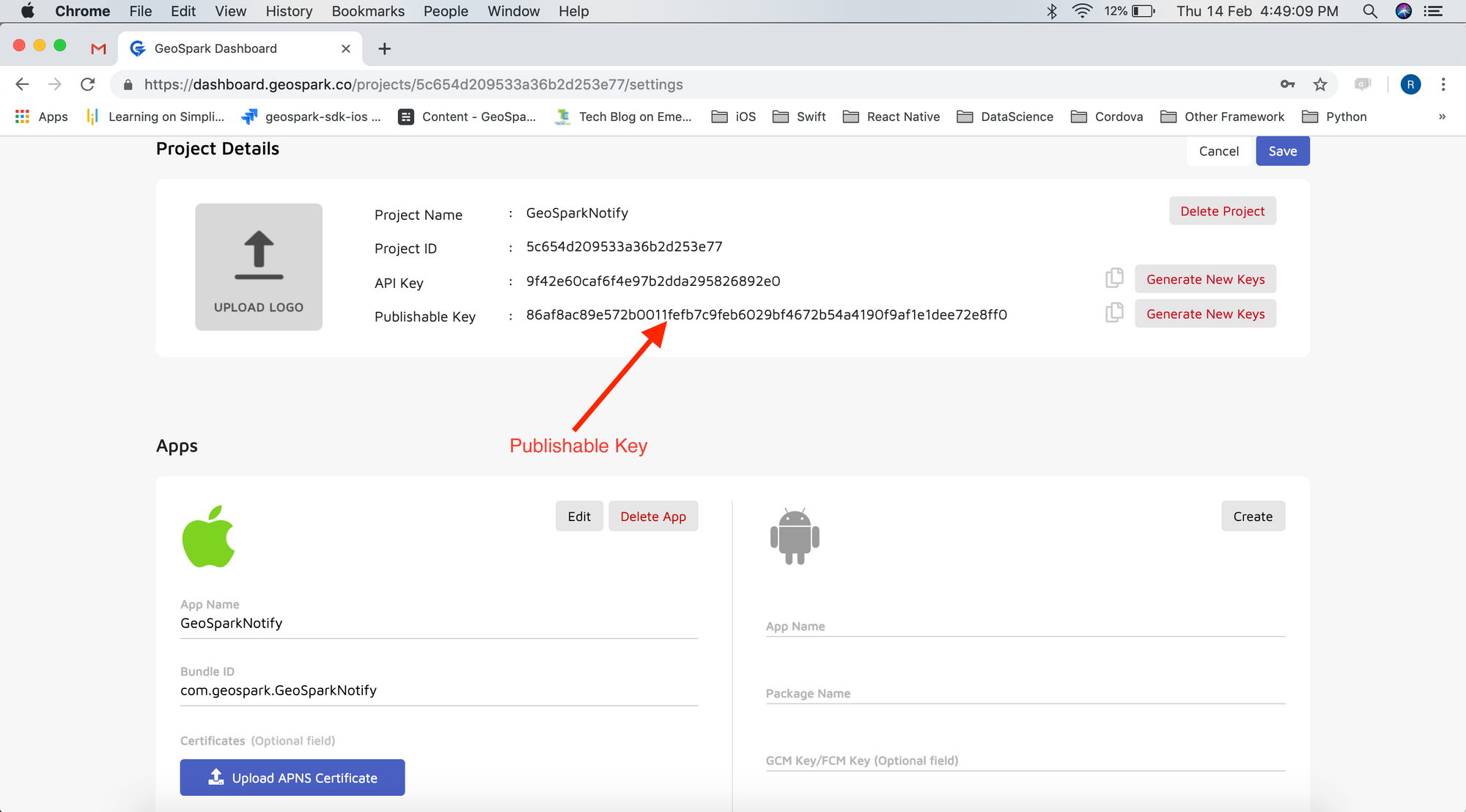The width and height of the screenshot is (1466, 812).
Task: Open the Chrome profile R avatar
Action: [x=1410, y=84]
